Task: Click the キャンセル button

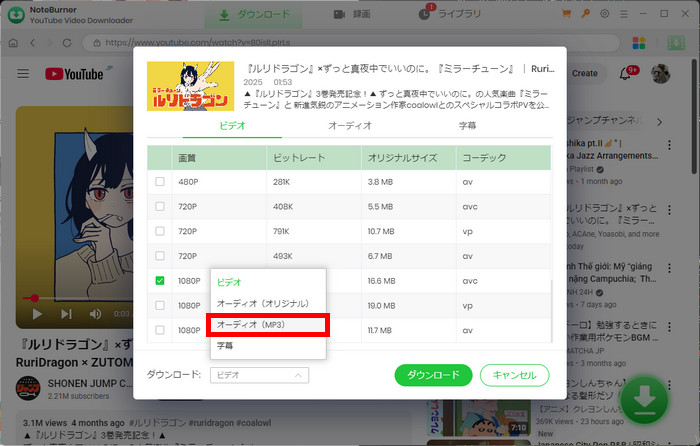Action: pos(514,375)
